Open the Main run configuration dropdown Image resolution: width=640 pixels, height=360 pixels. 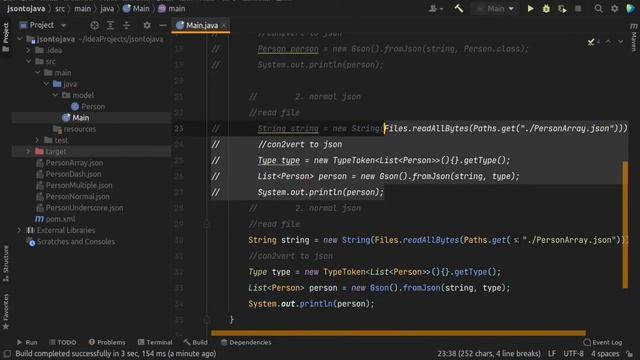496,9
